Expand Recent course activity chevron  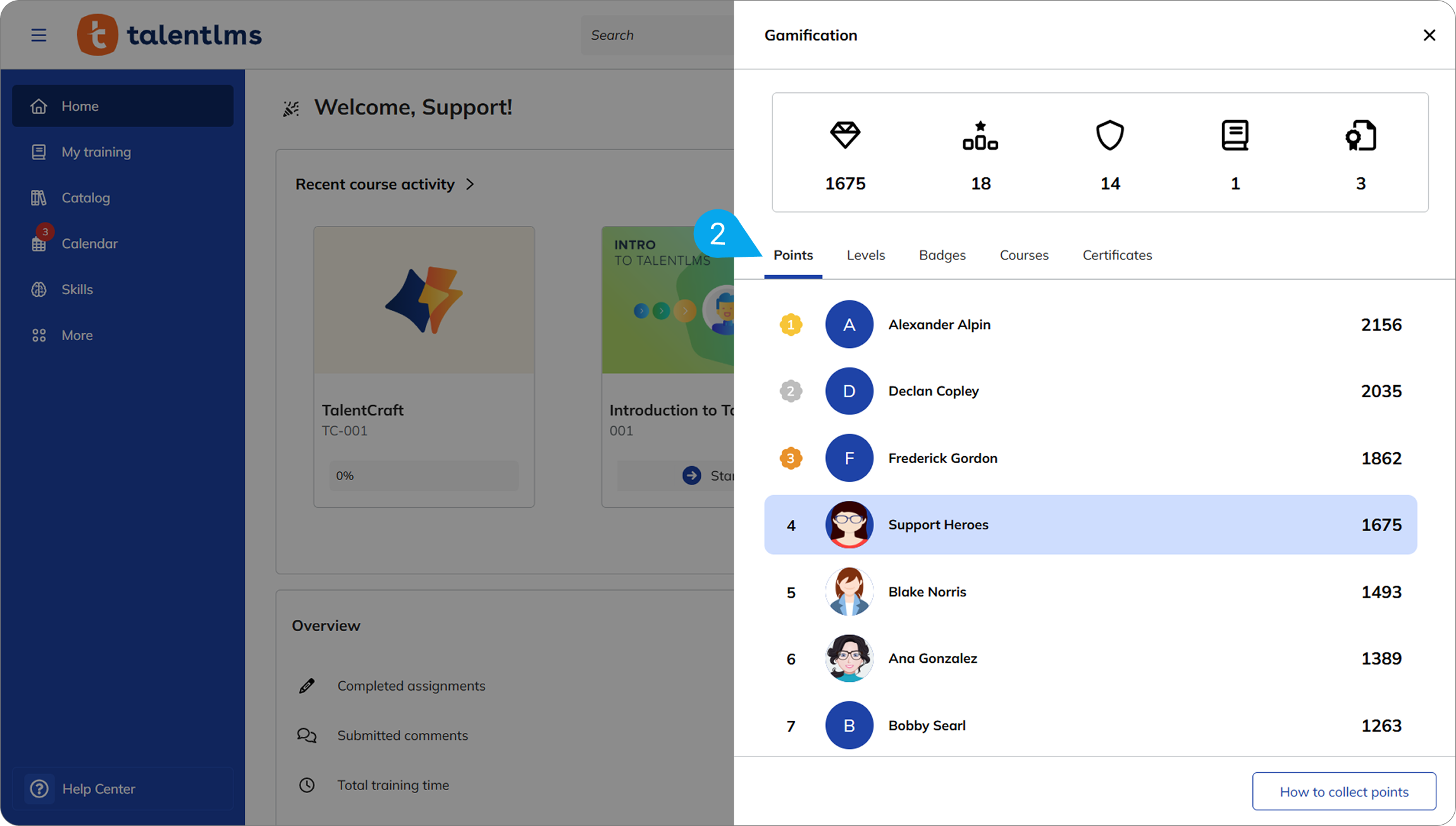click(x=470, y=184)
